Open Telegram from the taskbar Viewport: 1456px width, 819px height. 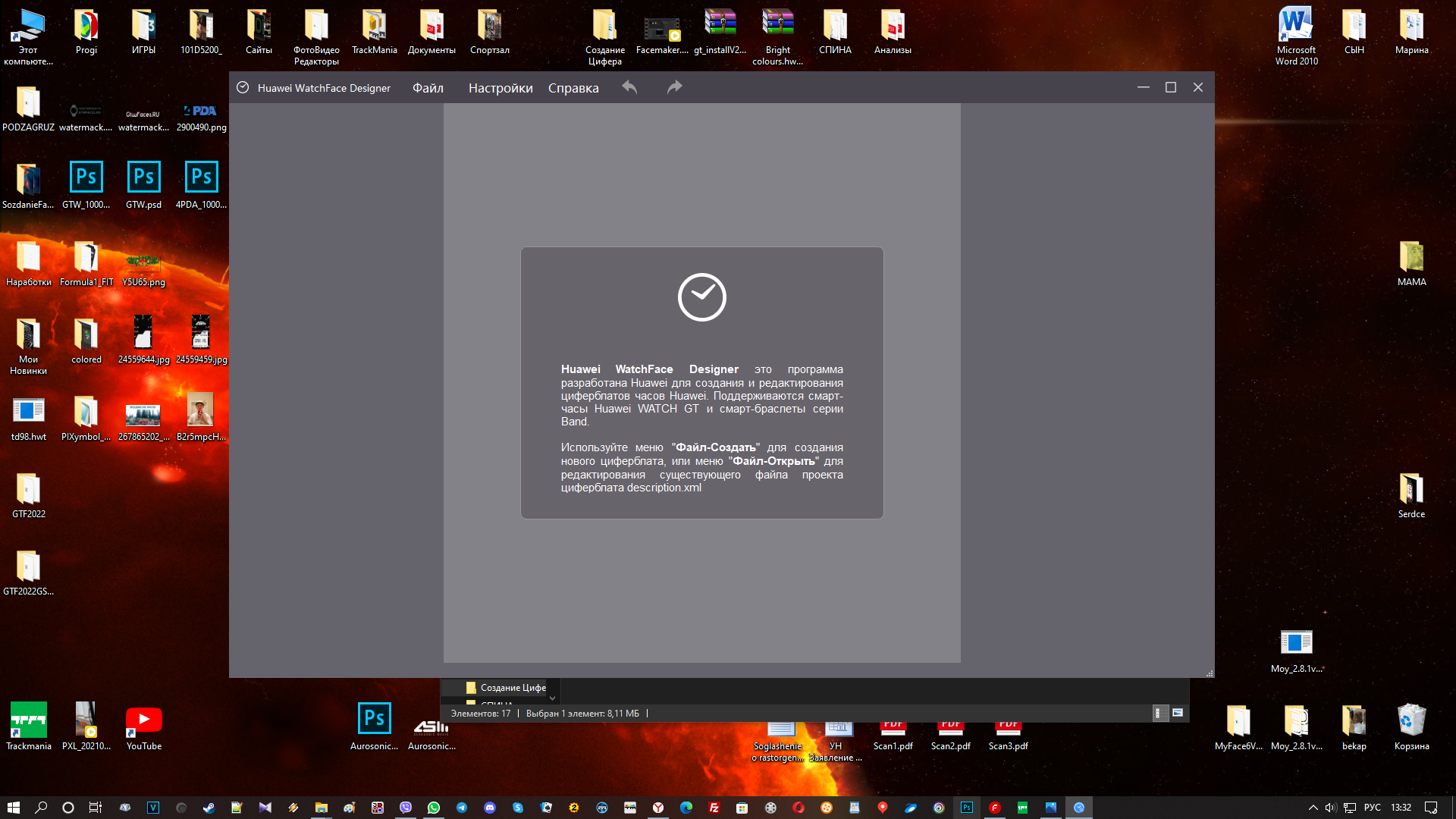[461, 808]
